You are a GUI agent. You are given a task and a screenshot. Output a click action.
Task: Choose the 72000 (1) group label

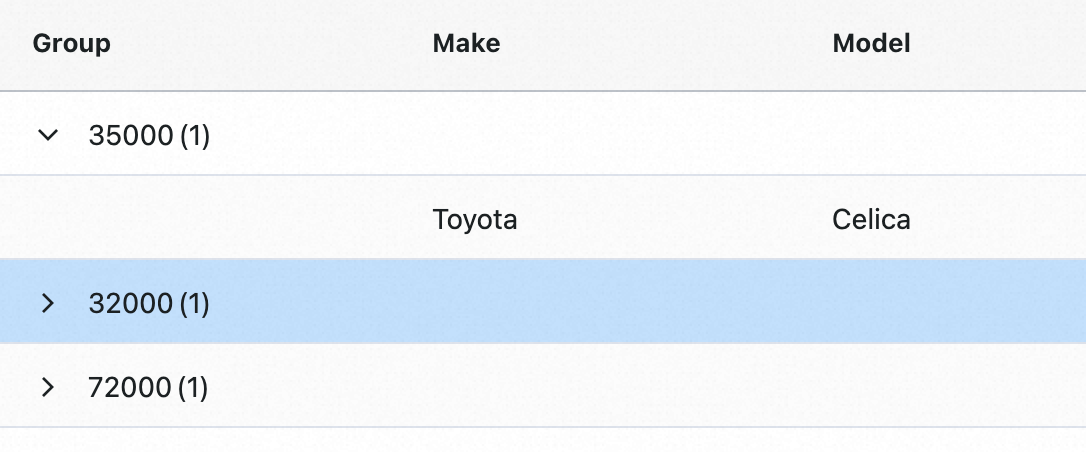pos(148,387)
